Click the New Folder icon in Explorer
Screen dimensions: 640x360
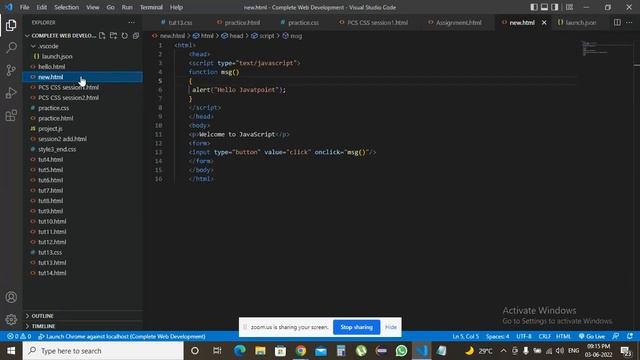113,36
